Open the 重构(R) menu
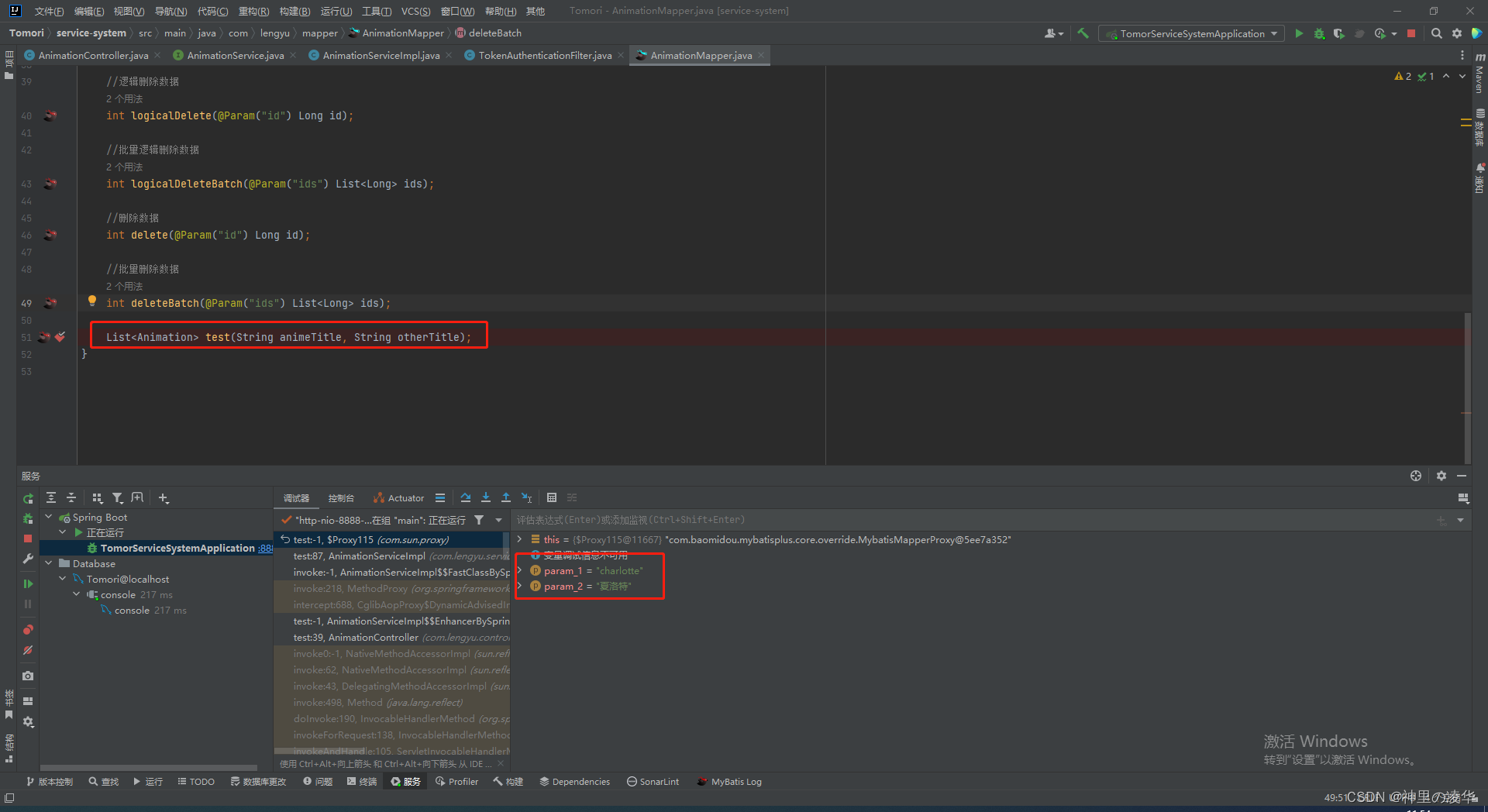The height and width of the screenshot is (812, 1488). [253, 11]
